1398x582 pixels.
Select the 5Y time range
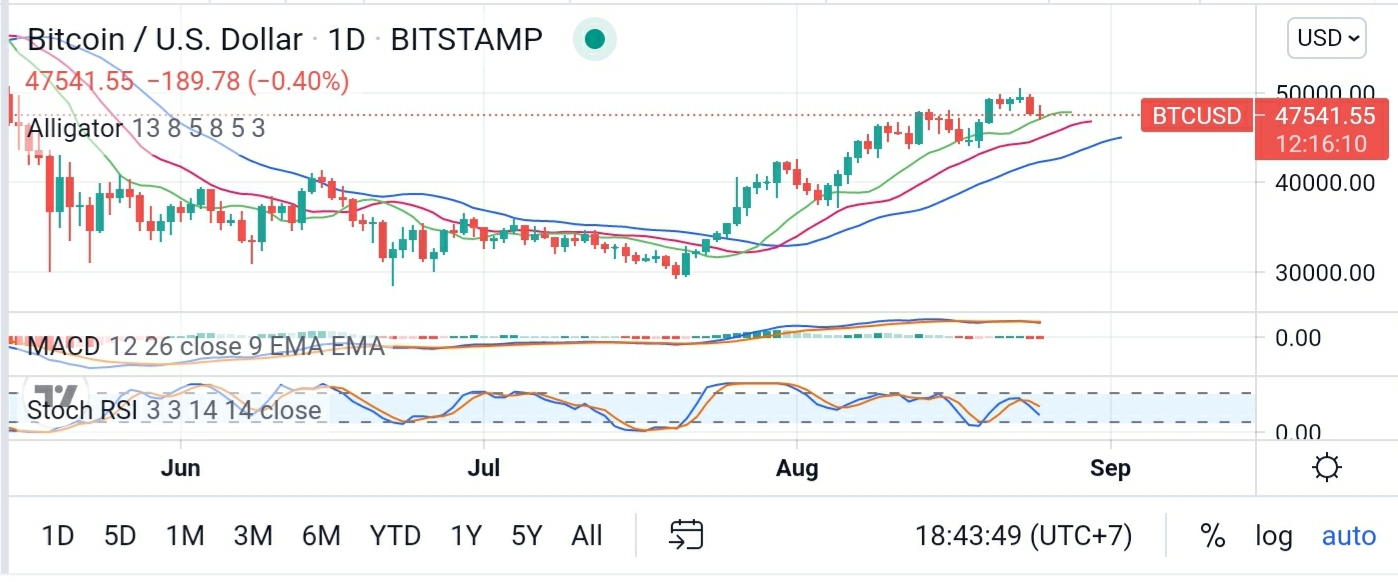(527, 536)
